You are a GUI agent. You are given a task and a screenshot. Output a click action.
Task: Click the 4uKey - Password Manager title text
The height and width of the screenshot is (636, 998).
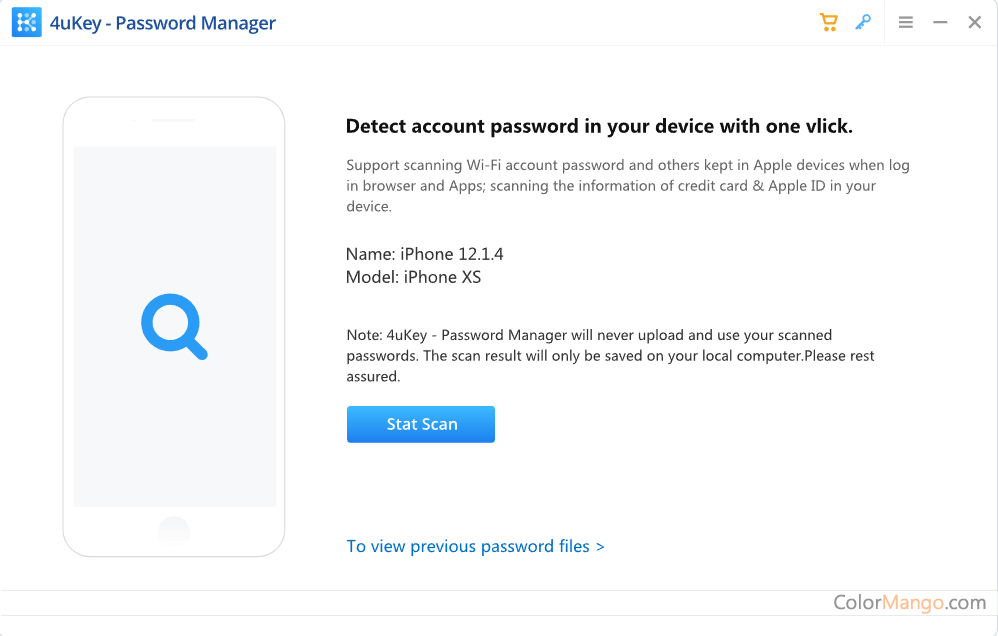click(163, 22)
